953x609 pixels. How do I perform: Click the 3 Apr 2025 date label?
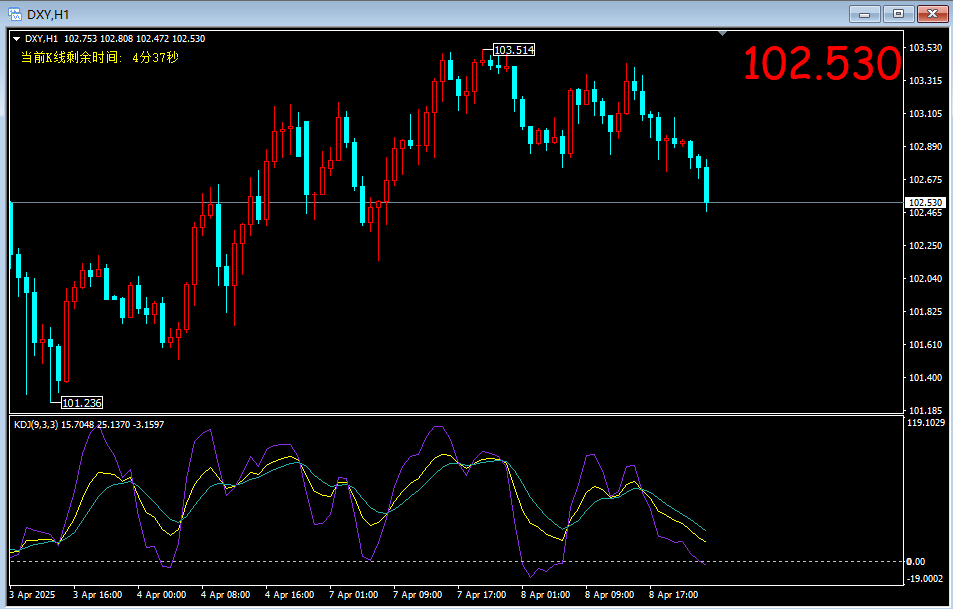click(x=32, y=594)
